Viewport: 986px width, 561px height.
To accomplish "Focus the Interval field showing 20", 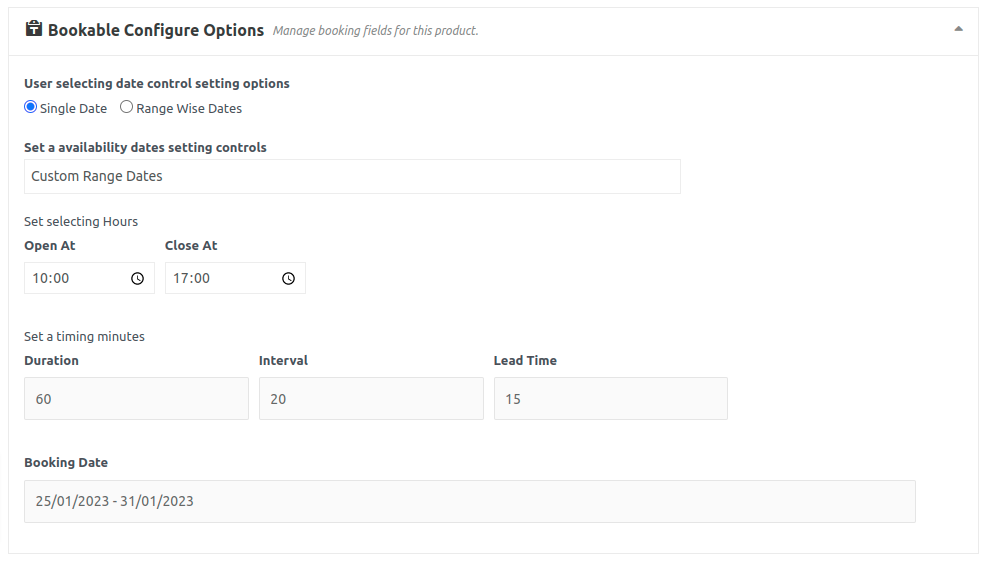I will (371, 399).
